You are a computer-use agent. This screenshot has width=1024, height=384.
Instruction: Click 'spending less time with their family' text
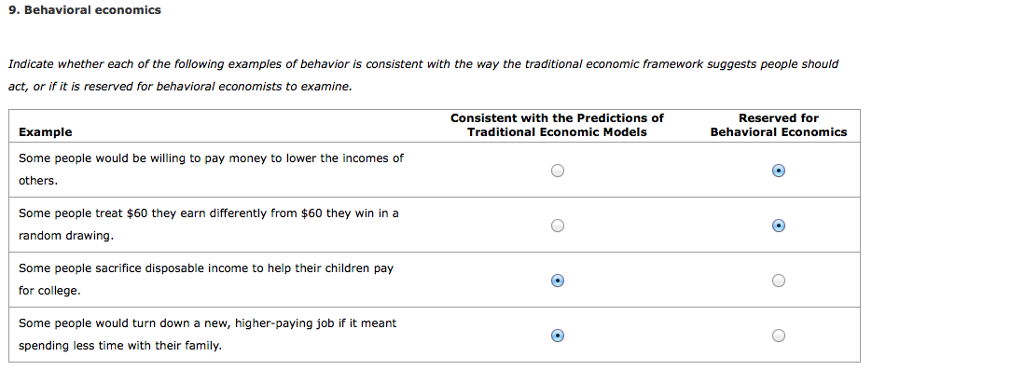[x=120, y=345]
